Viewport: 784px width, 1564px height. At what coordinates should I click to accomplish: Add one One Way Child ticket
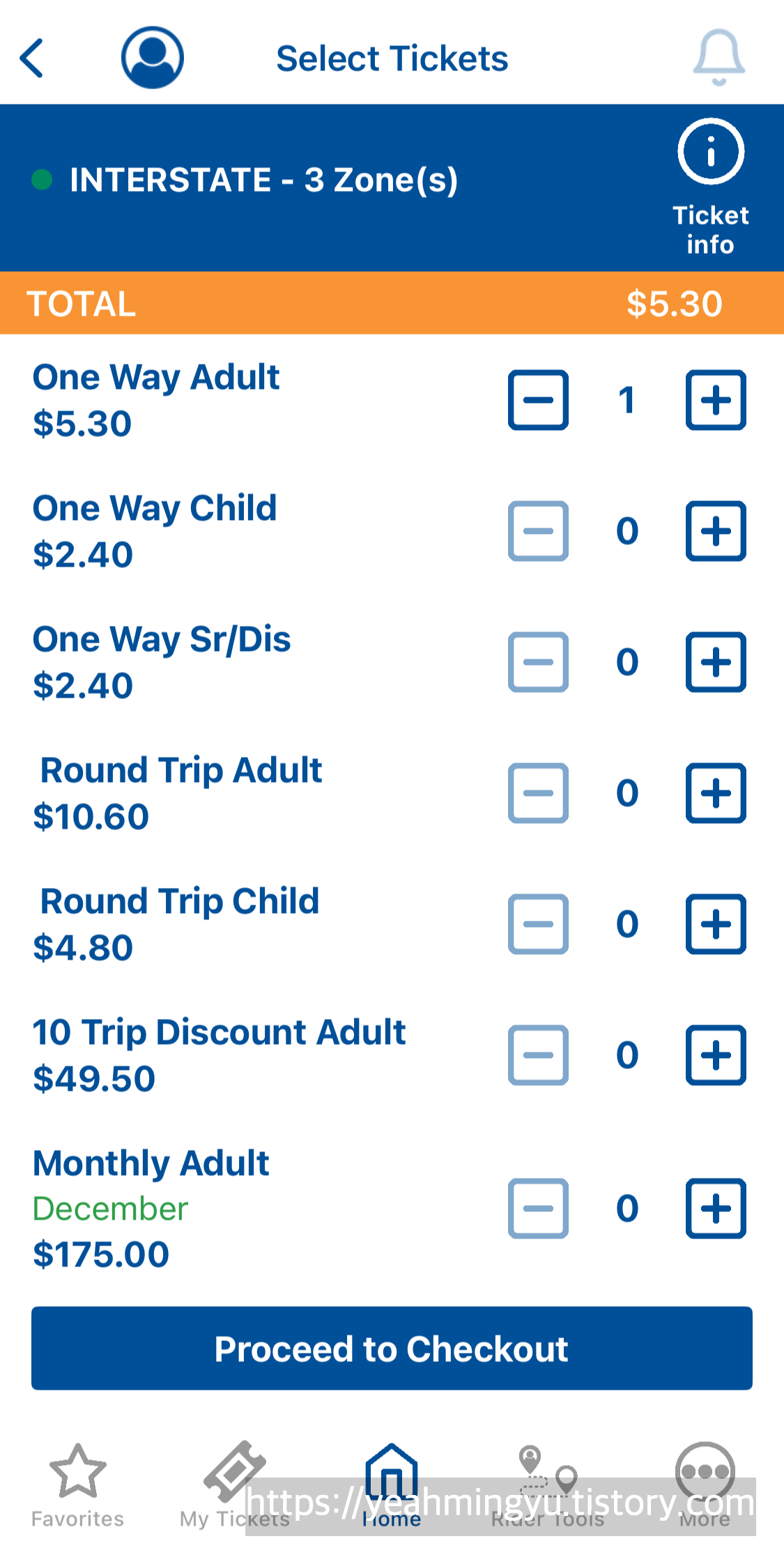[x=716, y=531]
